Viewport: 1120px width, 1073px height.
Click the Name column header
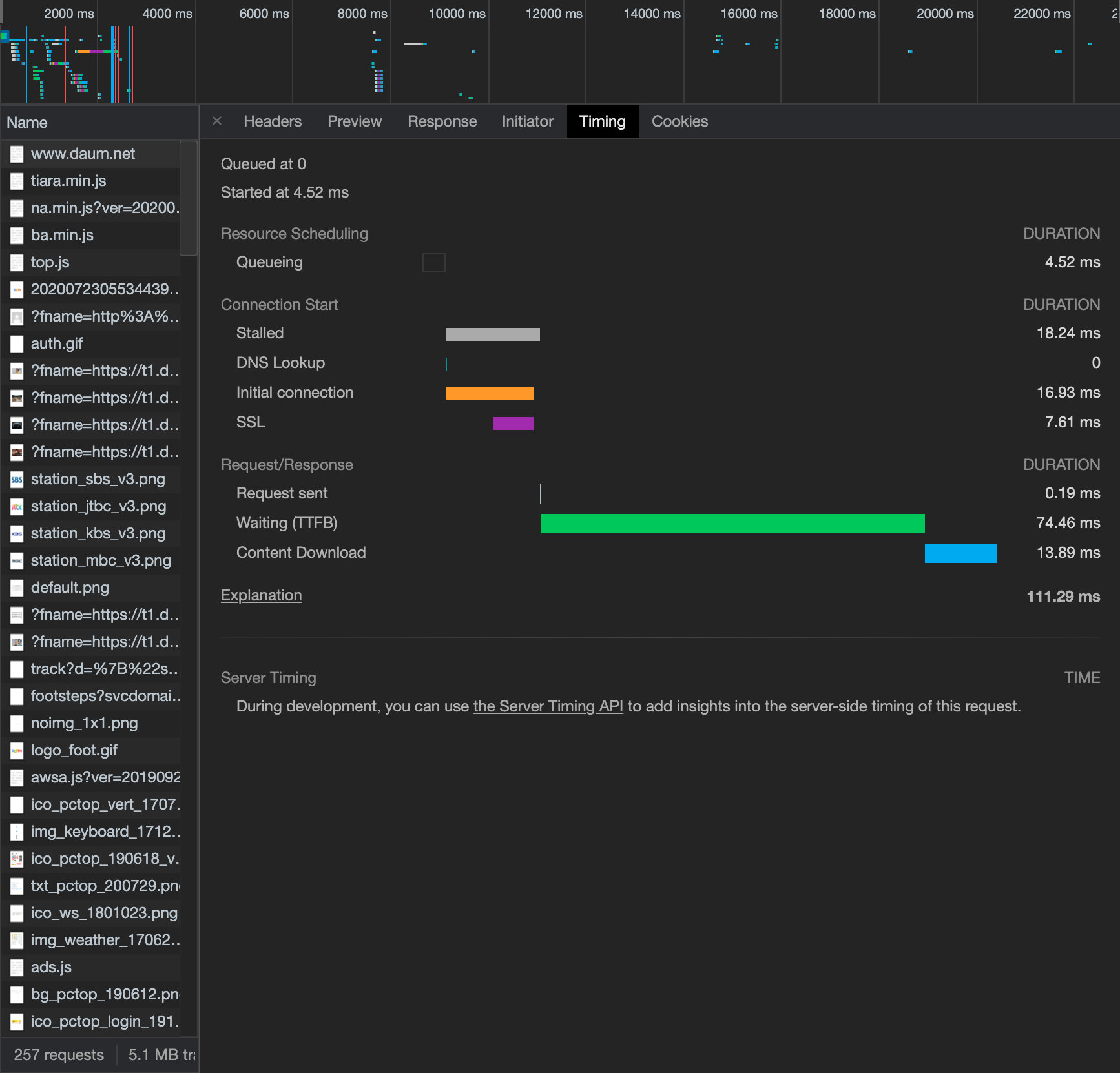99,123
